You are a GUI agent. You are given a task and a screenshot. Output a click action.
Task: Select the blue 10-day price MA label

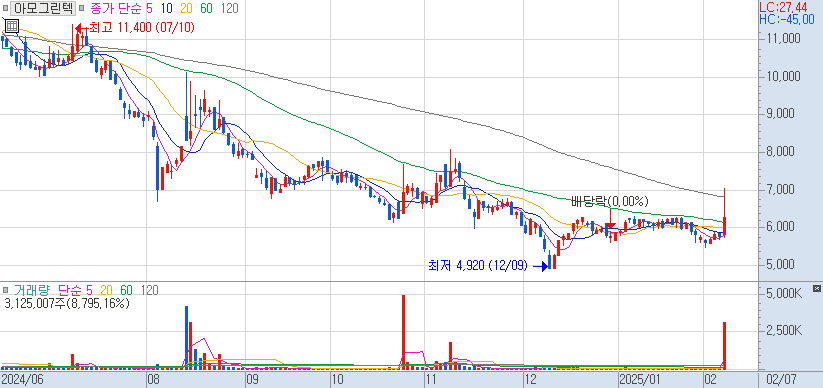click(167, 8)
